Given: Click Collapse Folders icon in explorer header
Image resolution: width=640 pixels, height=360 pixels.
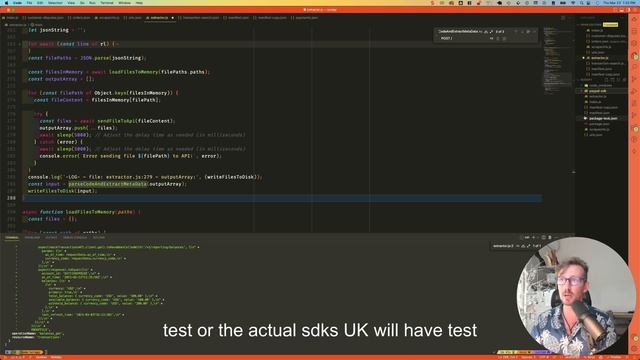Looking at the screenshot, I should [x=624, y=79].
